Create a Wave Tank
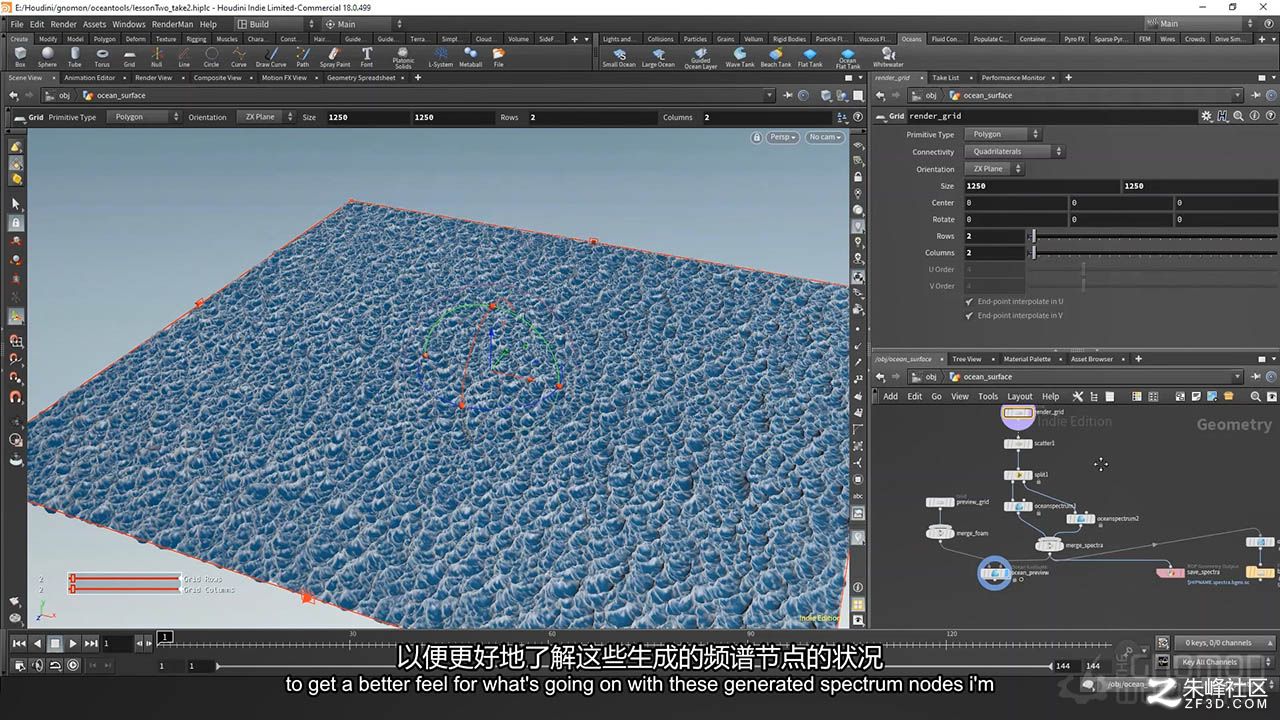This screenshot has height=720, width=1280. coord(740,57)
